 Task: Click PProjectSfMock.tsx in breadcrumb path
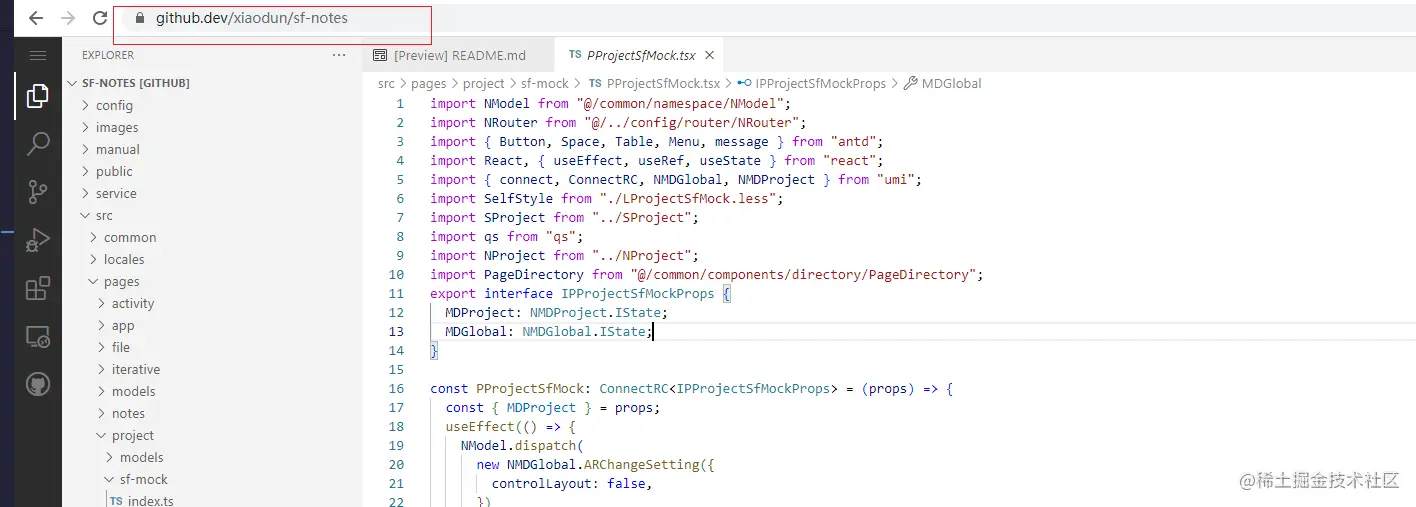[663, 84]
